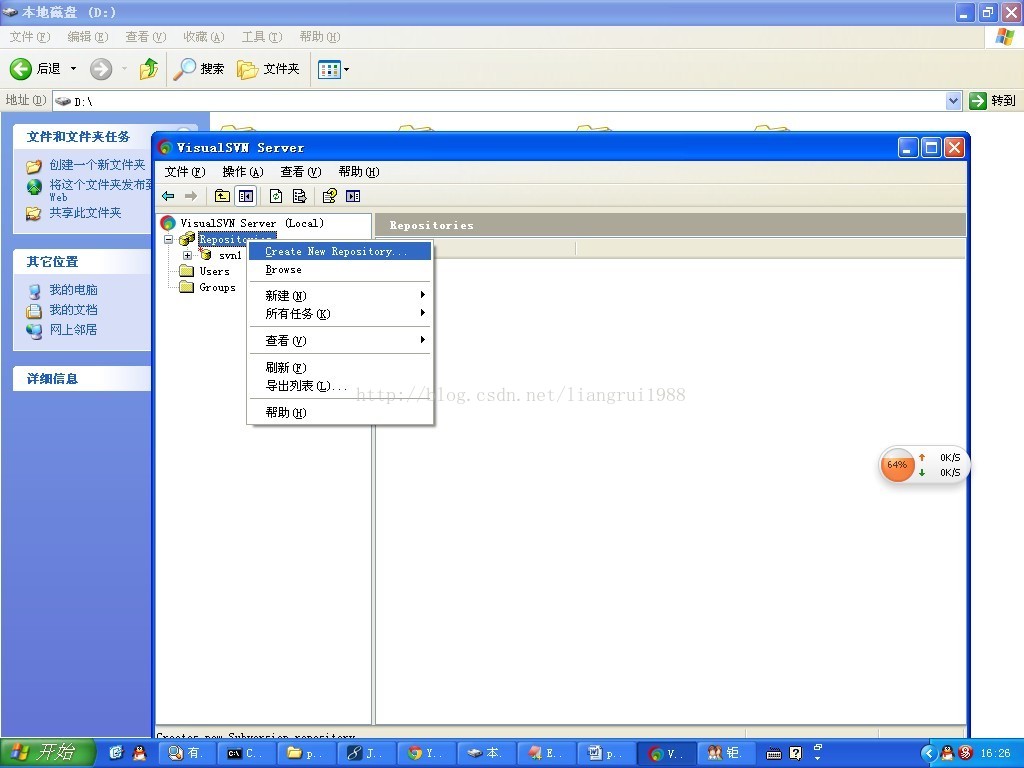Toggle the Show/Hide action pane icon

(353, 196)
